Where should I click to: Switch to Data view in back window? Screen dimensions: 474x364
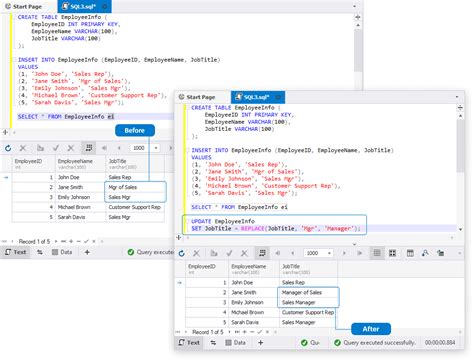[x=62, y=252]
